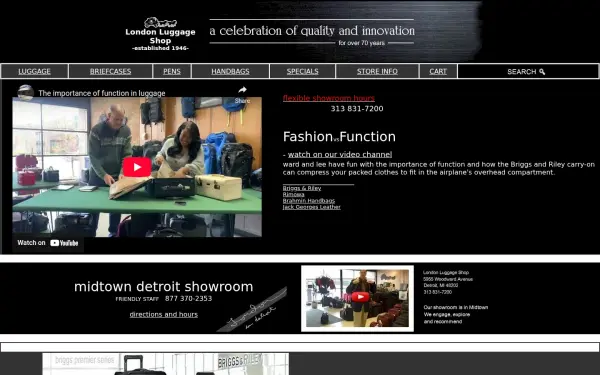Click Watch on YouTube button

[x=48, y=243]
